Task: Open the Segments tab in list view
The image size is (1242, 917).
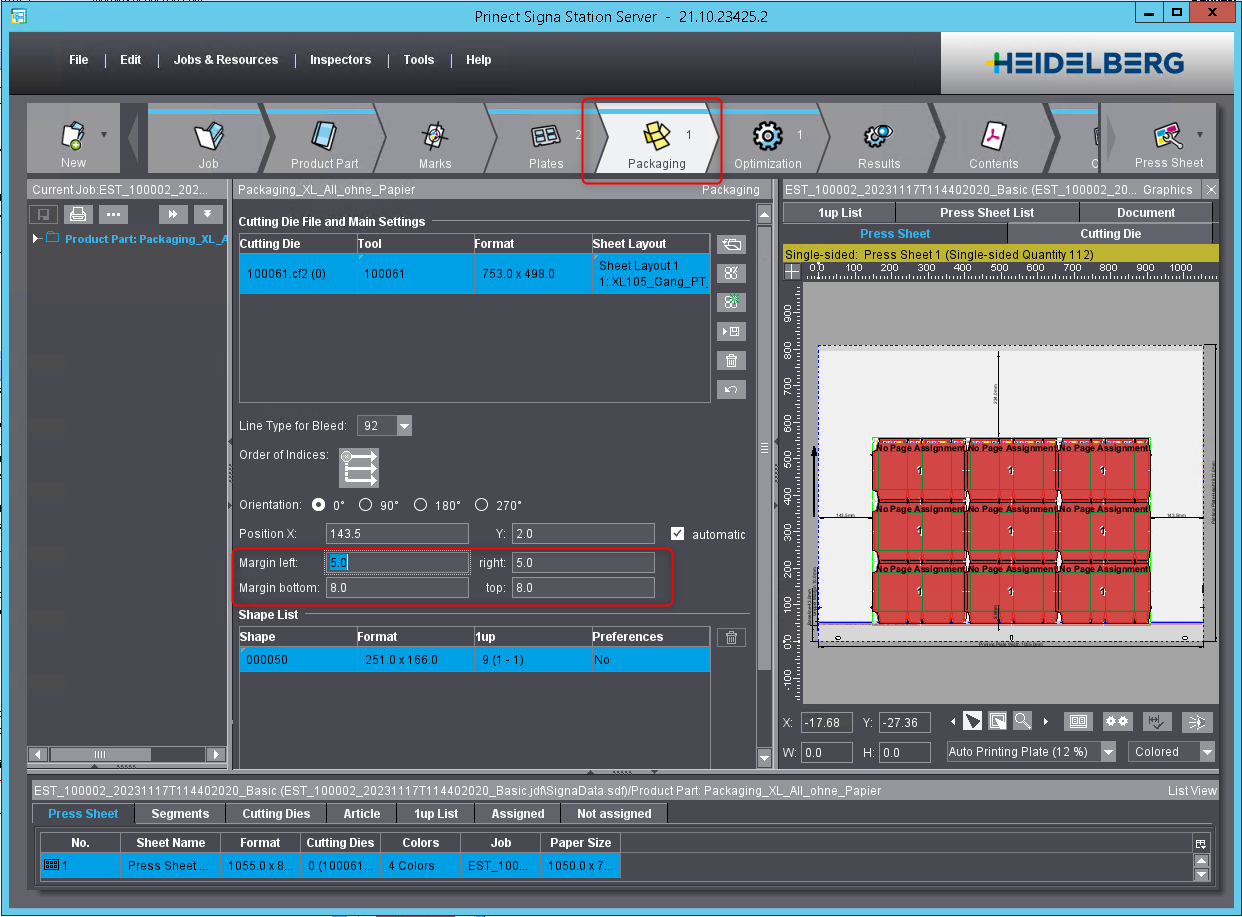Action: (180, 814)
